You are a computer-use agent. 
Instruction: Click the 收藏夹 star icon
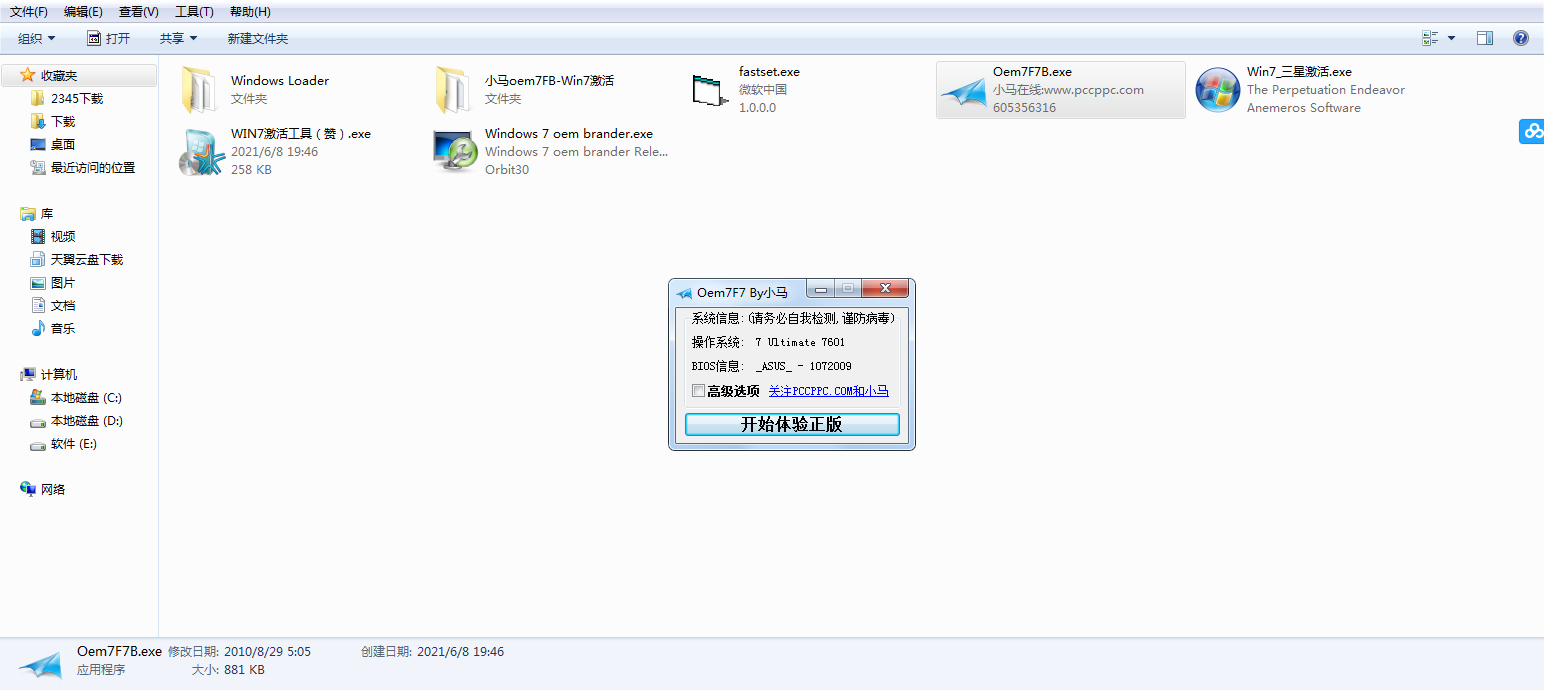(x=28, y=75)
